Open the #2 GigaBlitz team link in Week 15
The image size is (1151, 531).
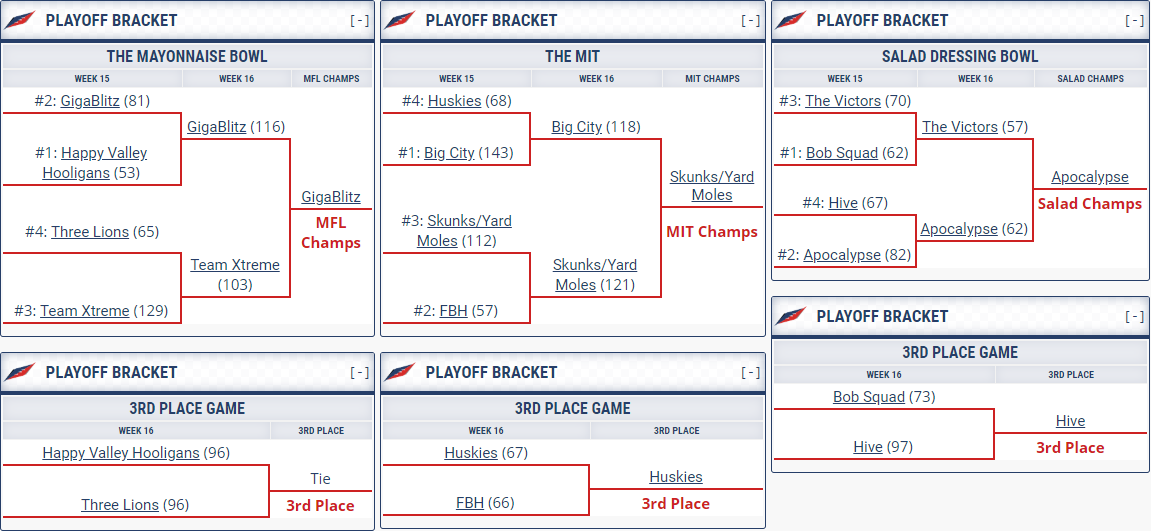(x=90, y=101)
